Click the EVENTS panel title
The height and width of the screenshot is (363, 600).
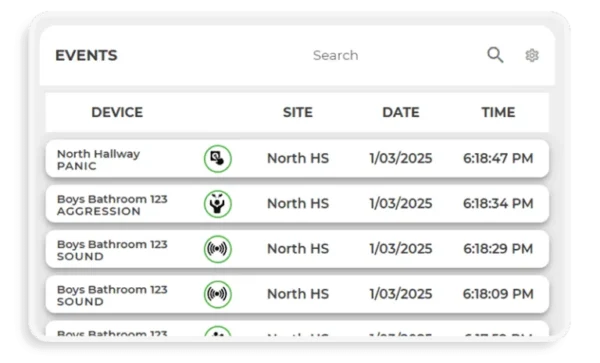86,55
